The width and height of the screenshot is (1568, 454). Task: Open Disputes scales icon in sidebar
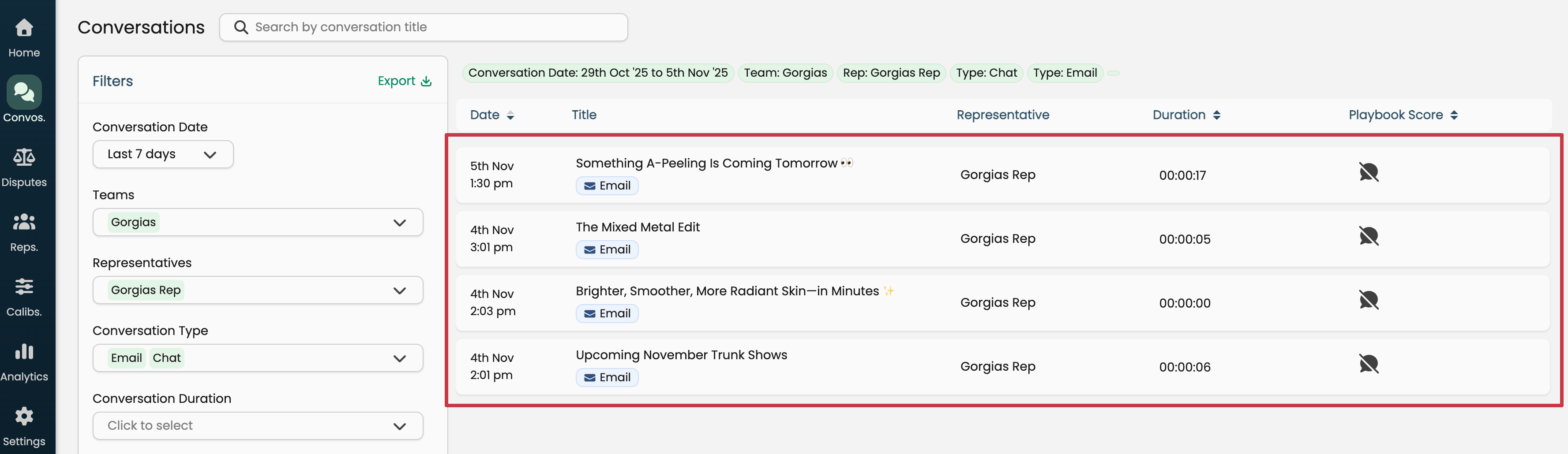click(x=24, y=157)
